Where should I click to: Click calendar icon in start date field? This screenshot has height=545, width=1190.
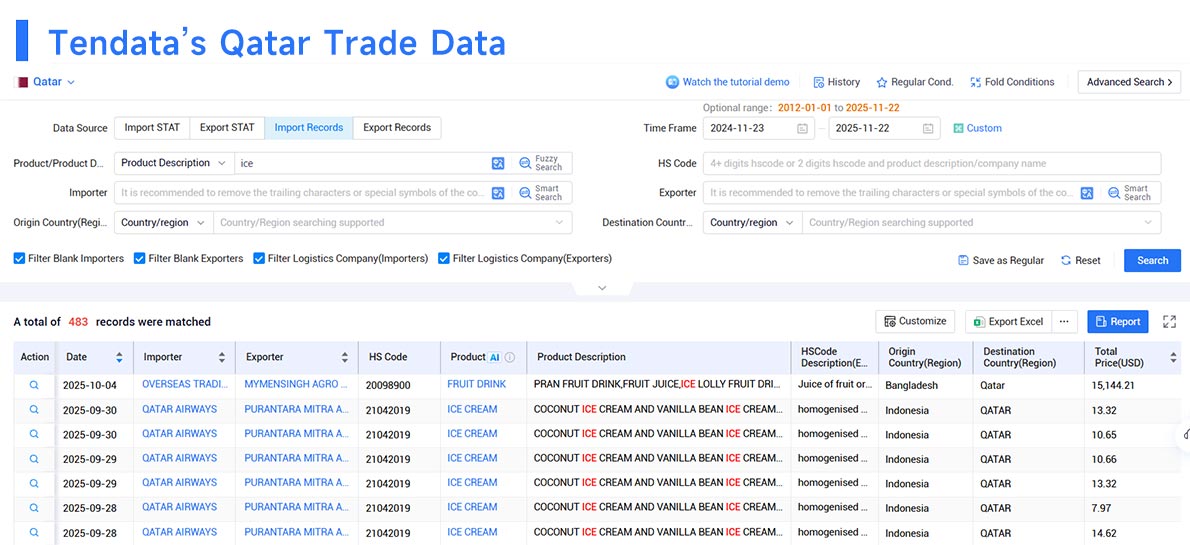tap(802, 128)
